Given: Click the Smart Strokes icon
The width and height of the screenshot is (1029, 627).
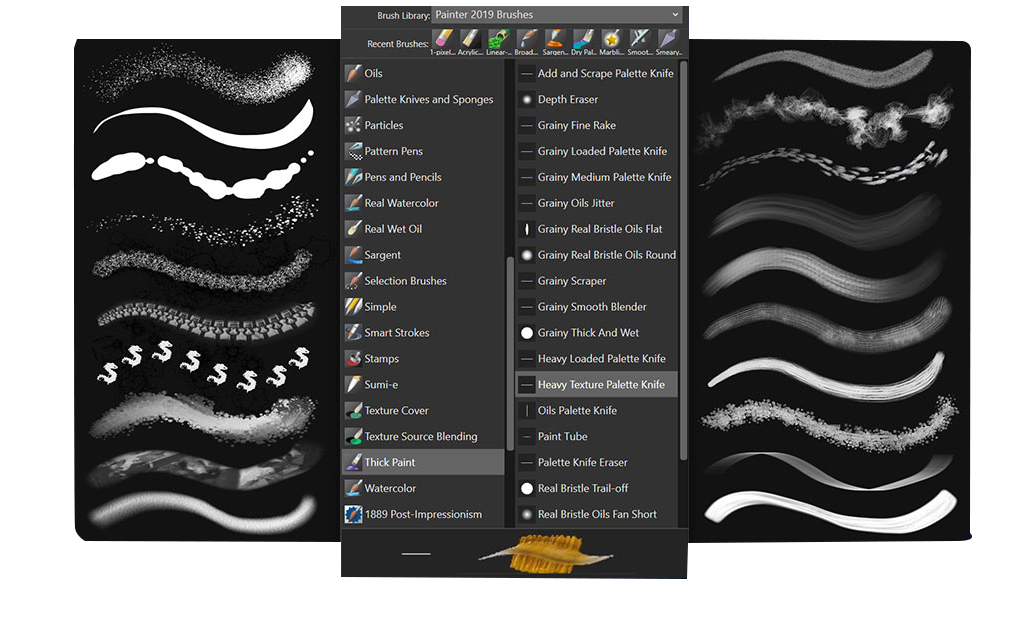Looking at the screenshot, I should point(353,332).
